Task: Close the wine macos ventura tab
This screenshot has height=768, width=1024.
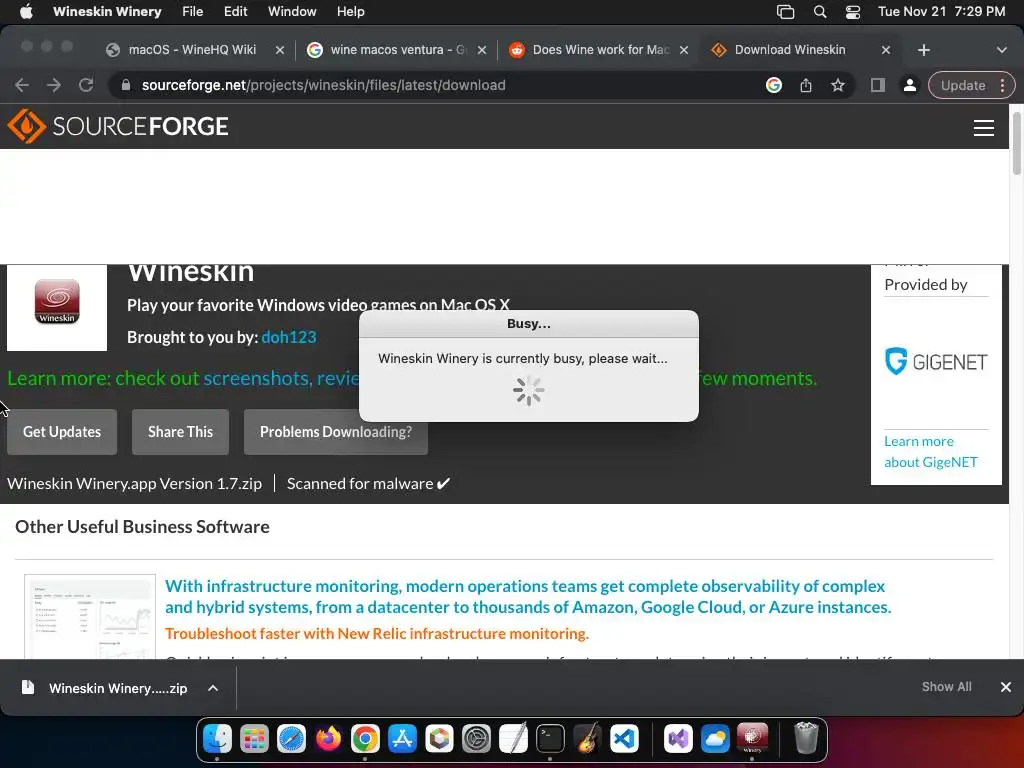Action: tap(482, 50)
